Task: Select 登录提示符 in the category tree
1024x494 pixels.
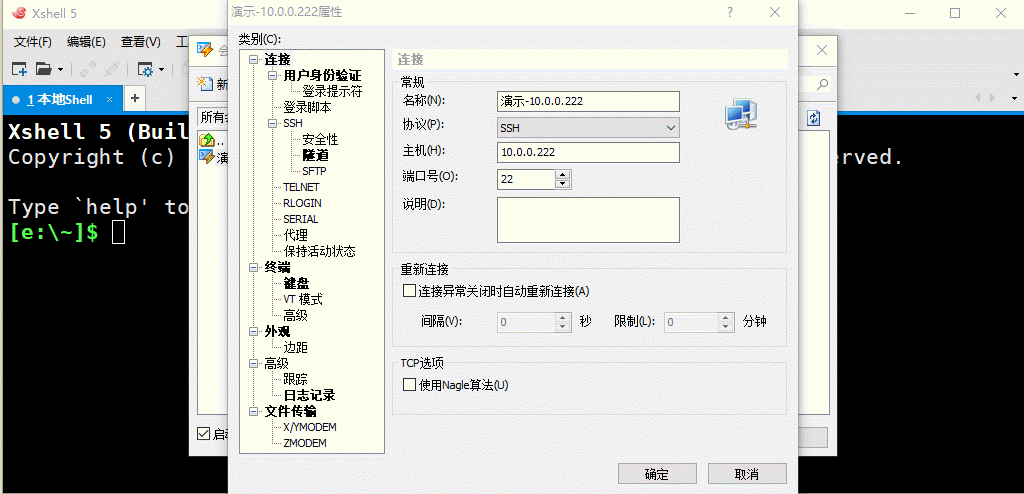Action: pyautogui.click(x=332, y=92)
